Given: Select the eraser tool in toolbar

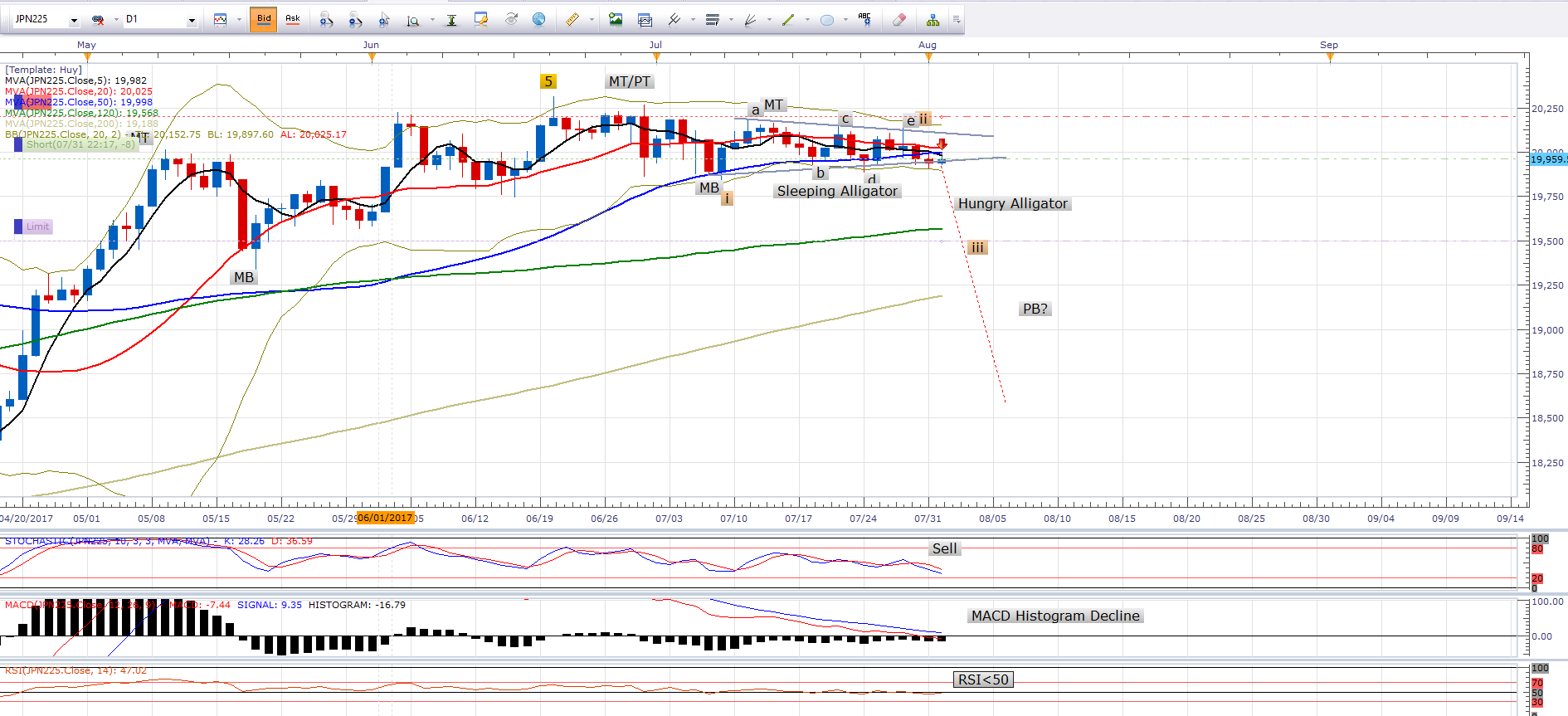Looking at the screenshot, I should (x=898, y=20).
